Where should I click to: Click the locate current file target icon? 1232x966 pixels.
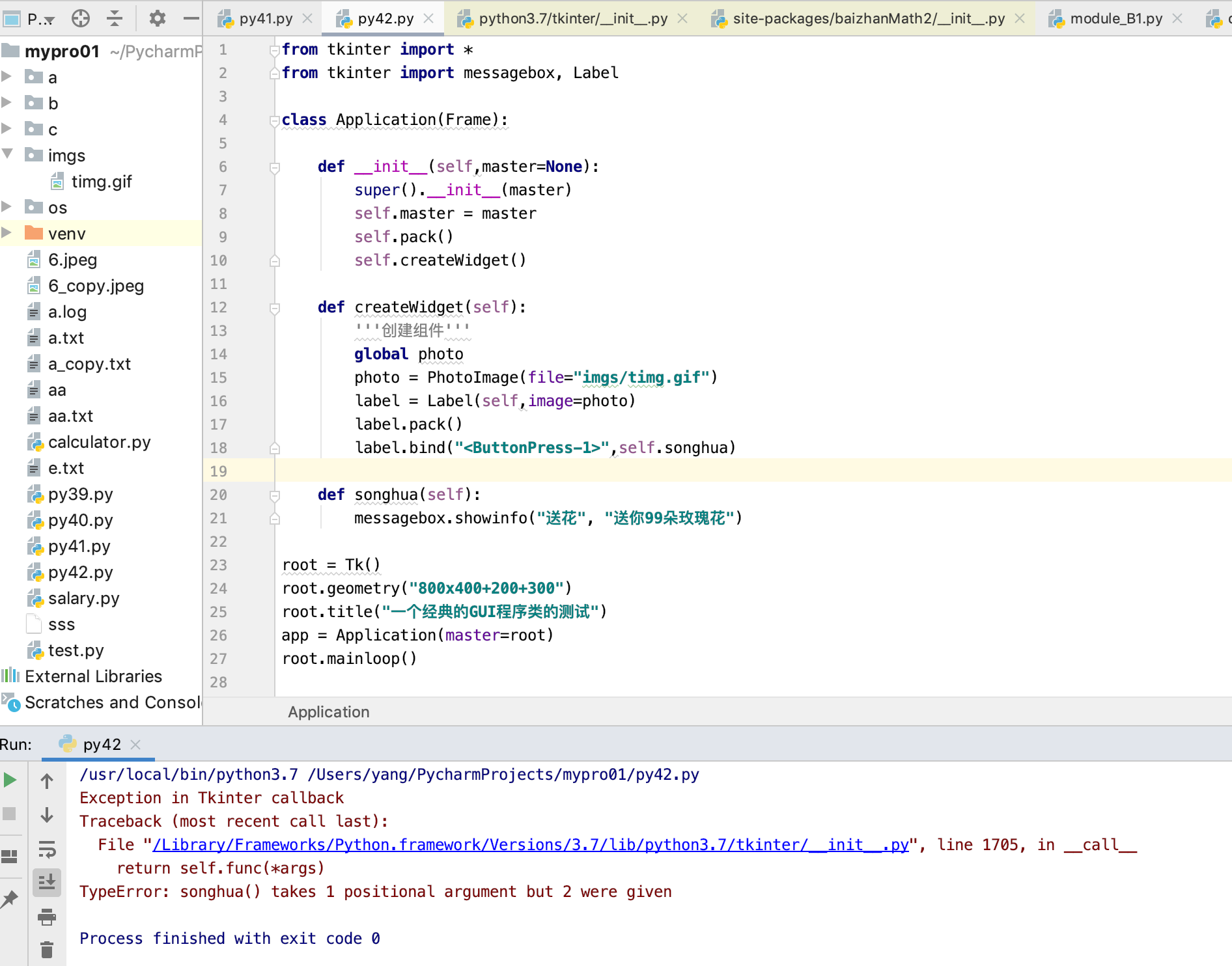pyautogui.click(x=81, y=18)
